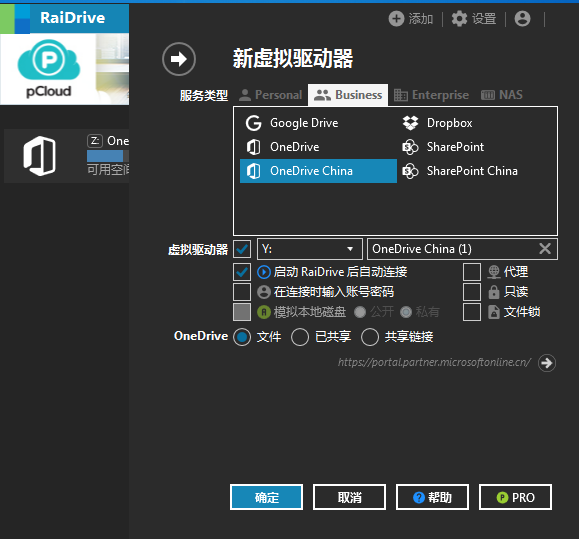Select the Z: OneDrive drive entry icon
Screen dimensions: 579x539
(x=40, y=156)
